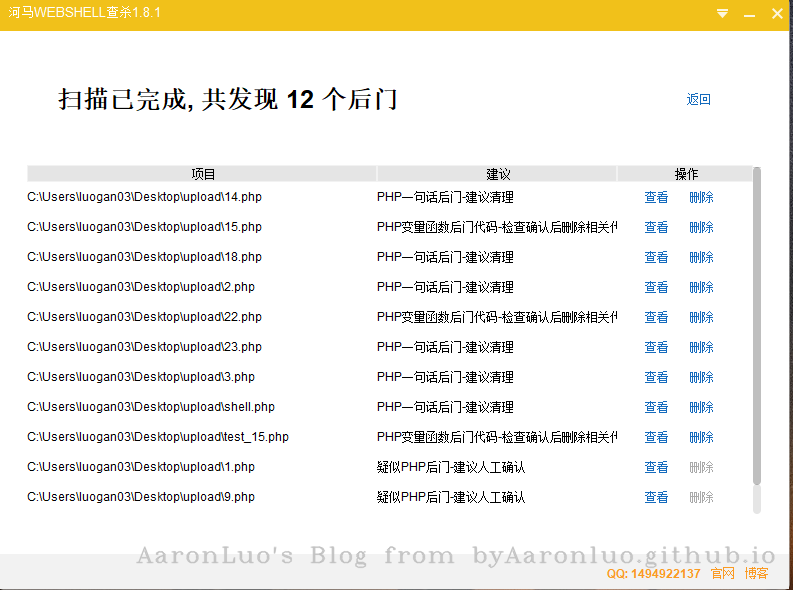Viewport: 793px width, 590px height.
Task: View details for 14.php
Action: pyautogui.click(x=656, y=197)
